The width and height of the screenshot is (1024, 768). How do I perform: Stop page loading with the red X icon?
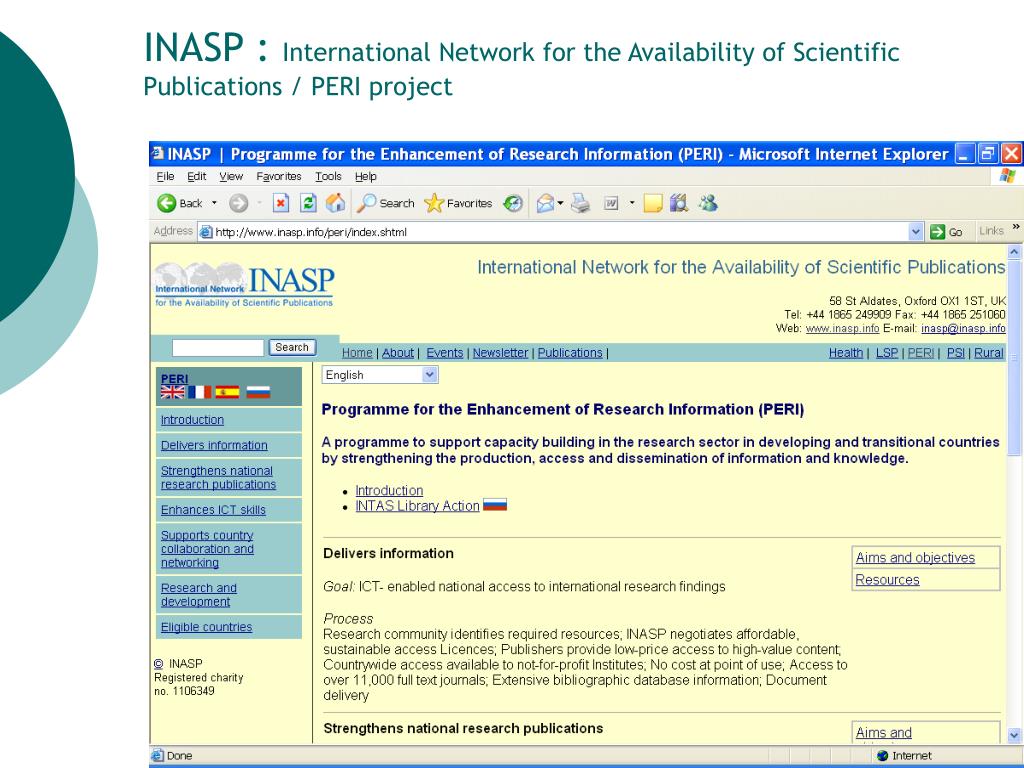pos(281,204)
